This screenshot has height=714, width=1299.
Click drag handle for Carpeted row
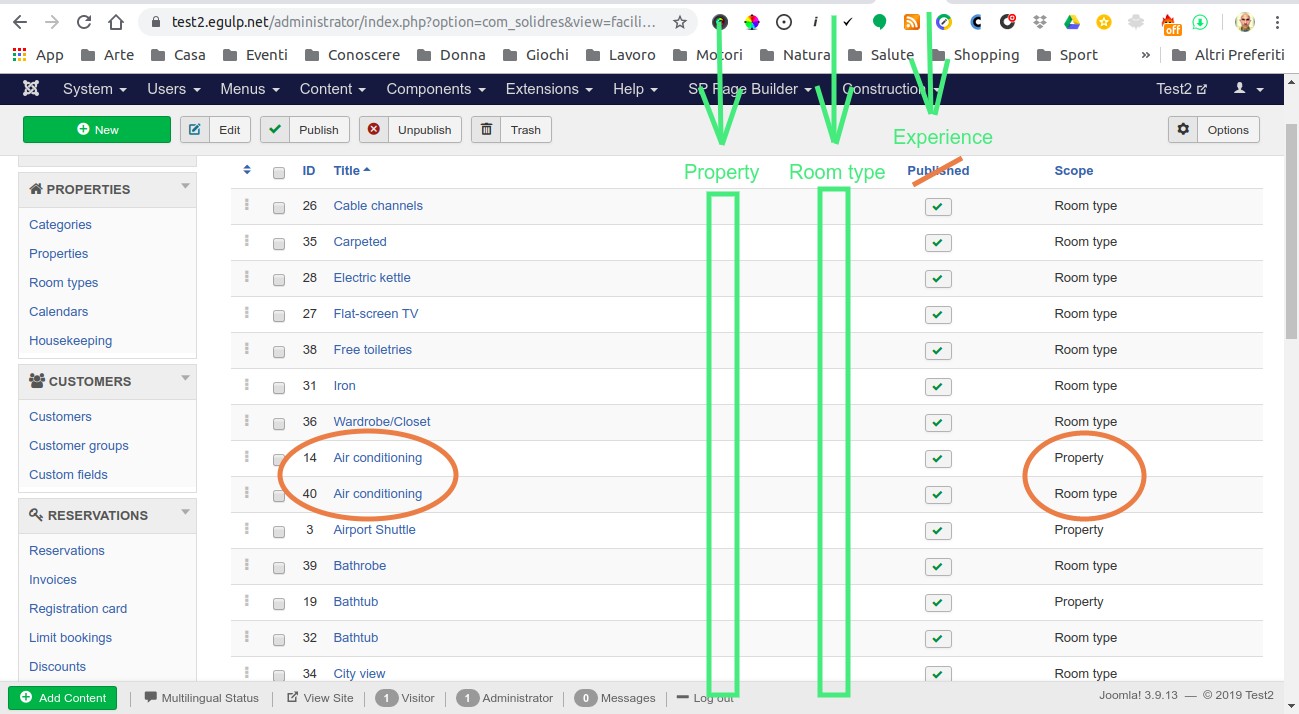click(x=247, y=241)
